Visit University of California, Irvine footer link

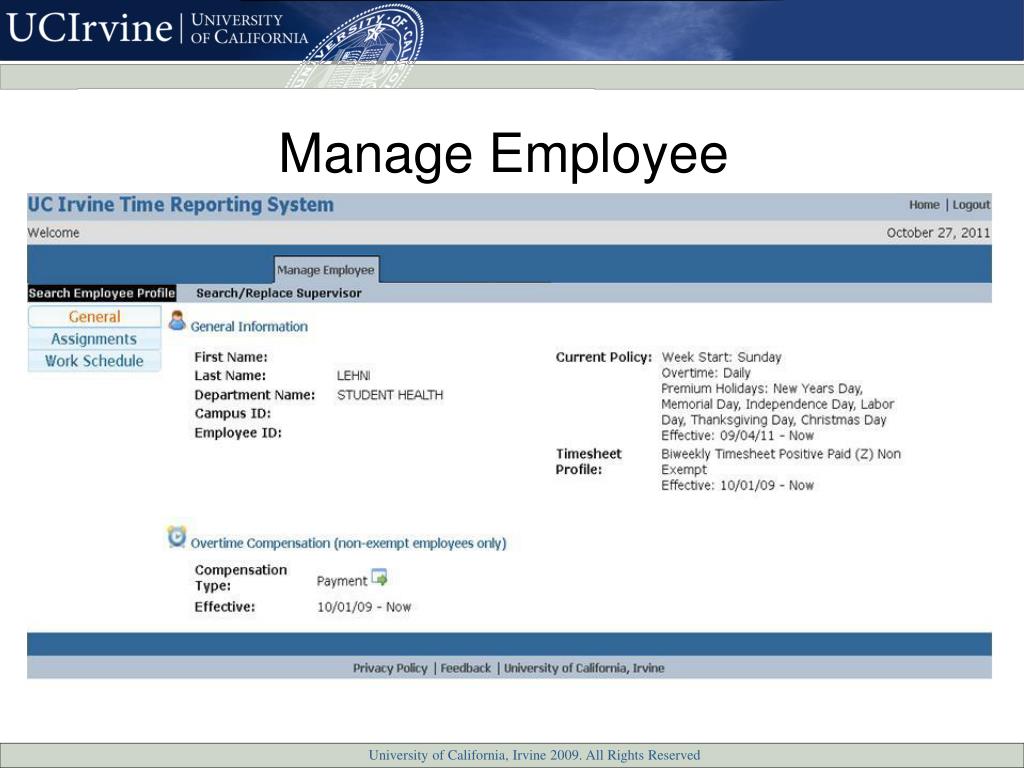pos(584,668)
